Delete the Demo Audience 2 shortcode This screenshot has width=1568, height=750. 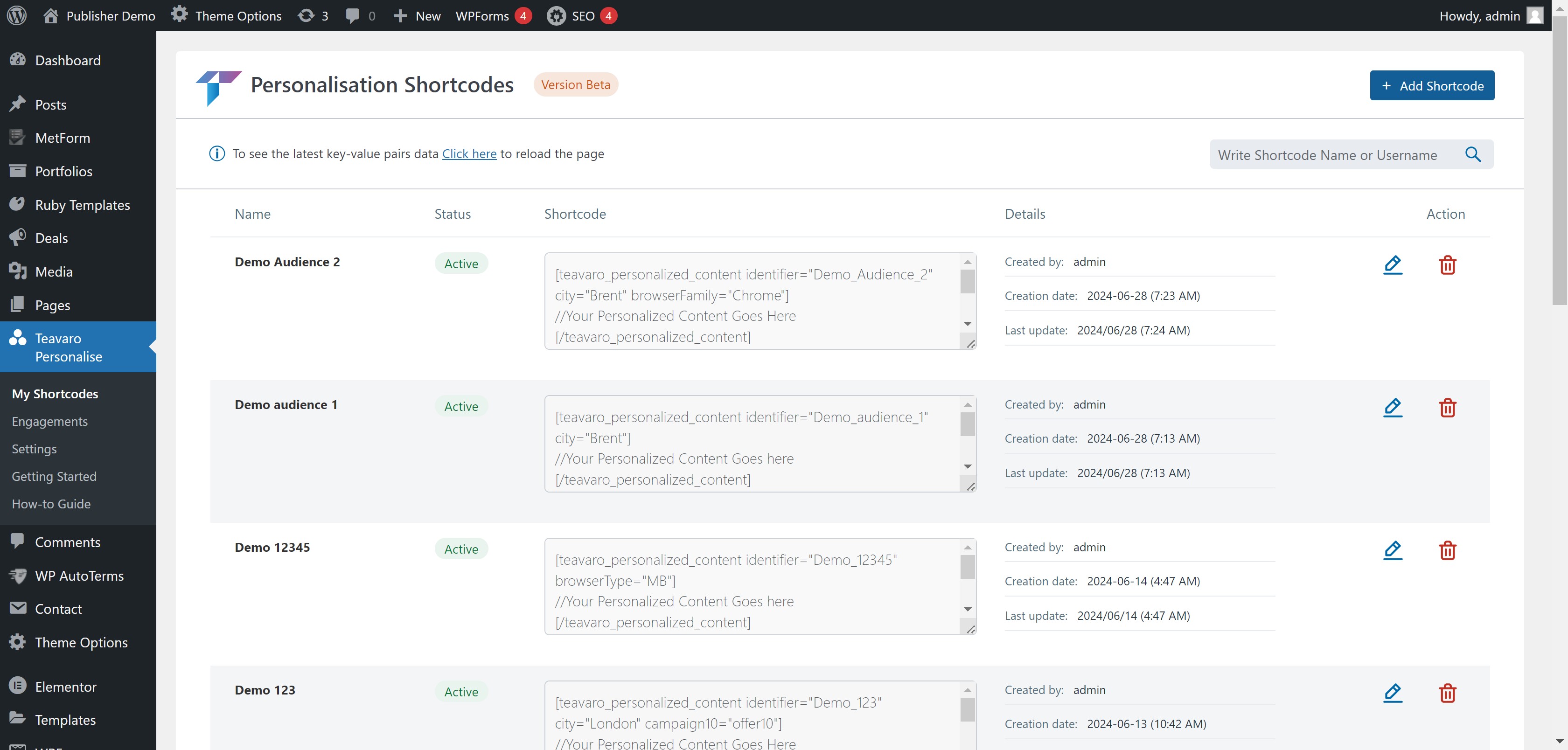pyautogui.click(x=1448, y=265)
